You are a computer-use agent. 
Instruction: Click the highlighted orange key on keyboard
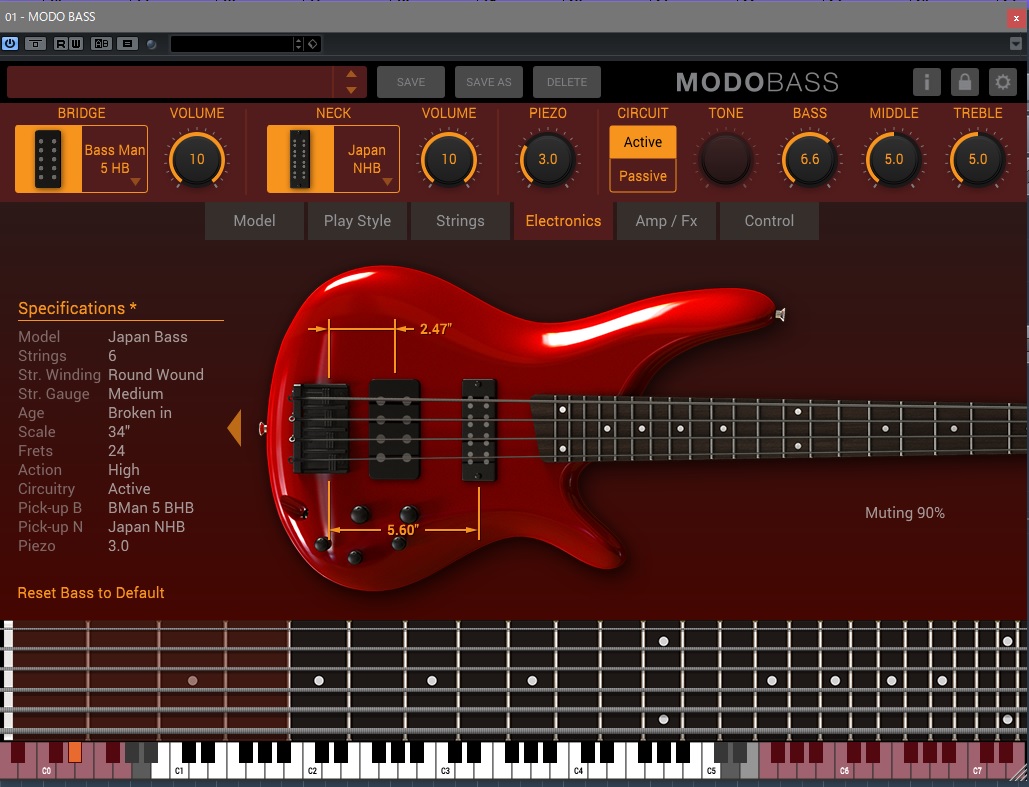75,752
